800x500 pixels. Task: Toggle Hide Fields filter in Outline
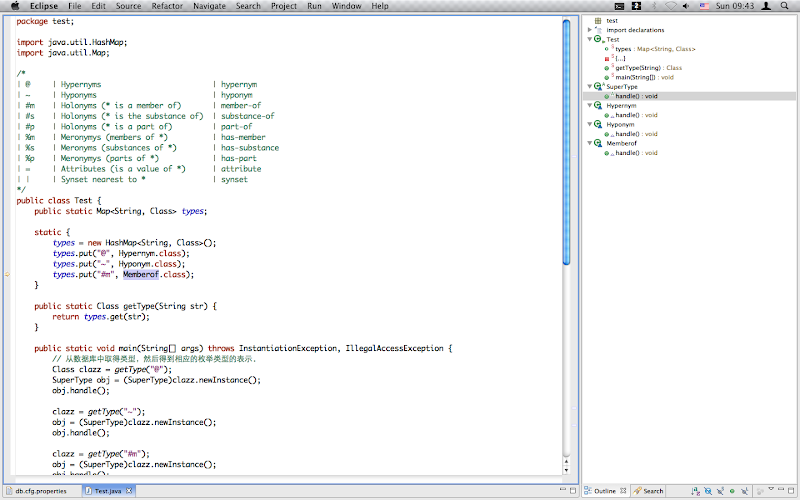point(708,491)
